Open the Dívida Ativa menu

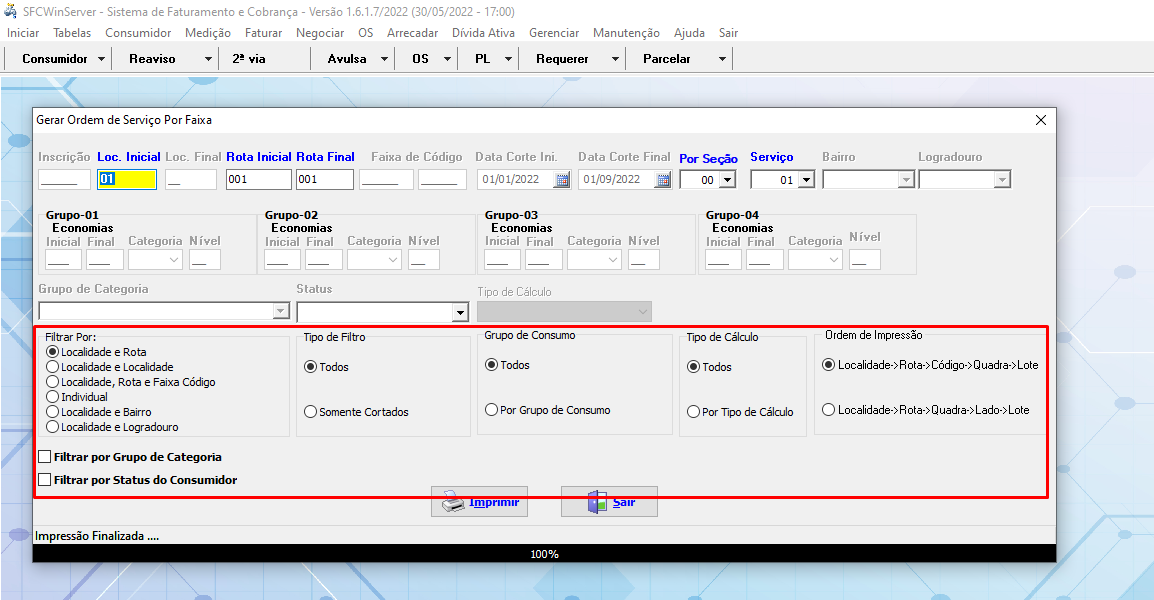(x=483, y=33)
